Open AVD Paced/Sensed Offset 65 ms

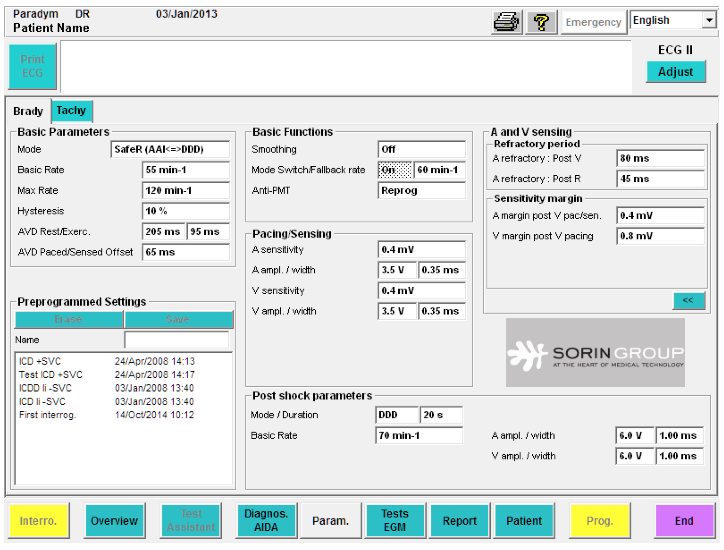coord(186,252)
